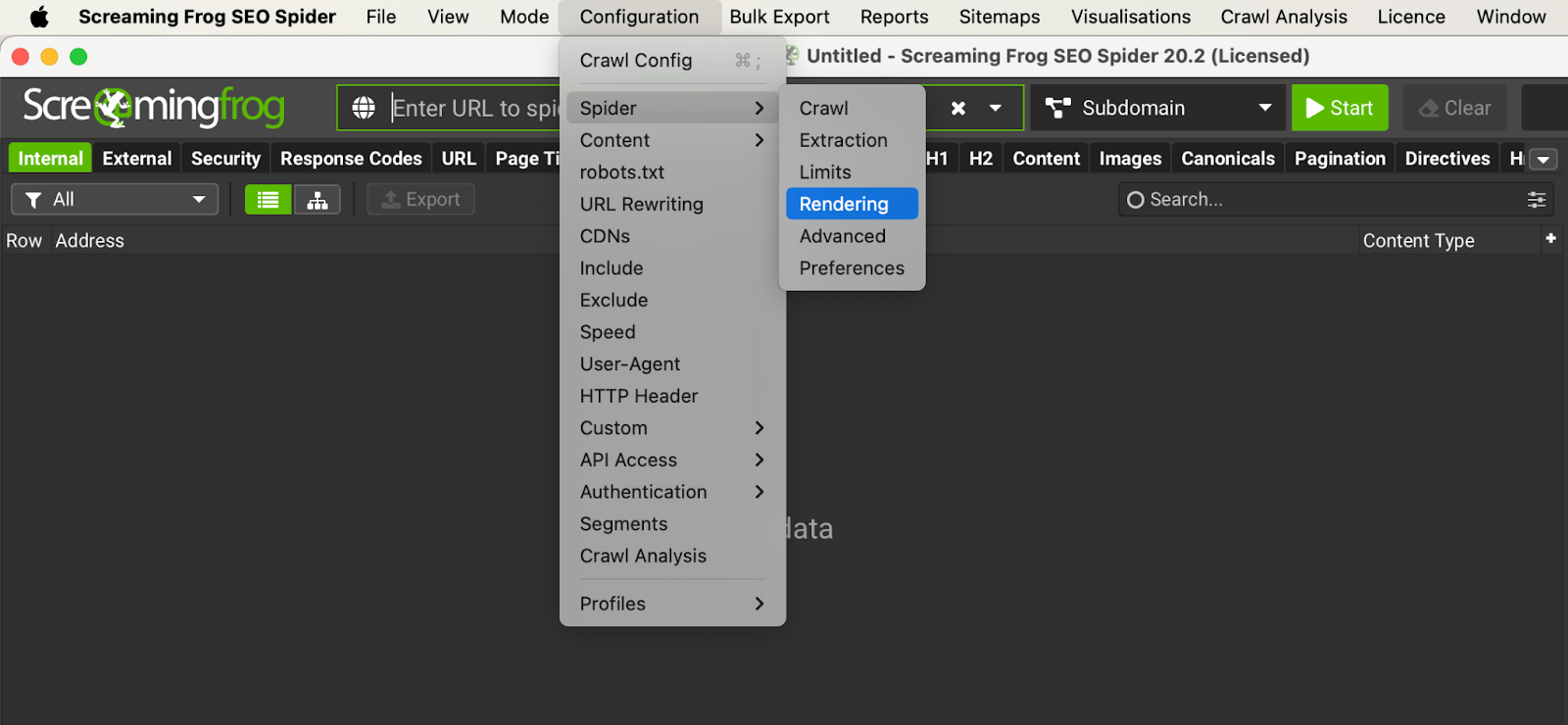Choose Include in Configuration menu

(672, 268)
